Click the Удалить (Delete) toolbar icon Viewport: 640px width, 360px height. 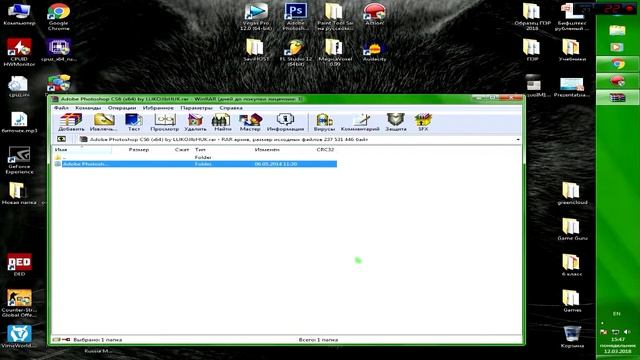coord(195,122)
